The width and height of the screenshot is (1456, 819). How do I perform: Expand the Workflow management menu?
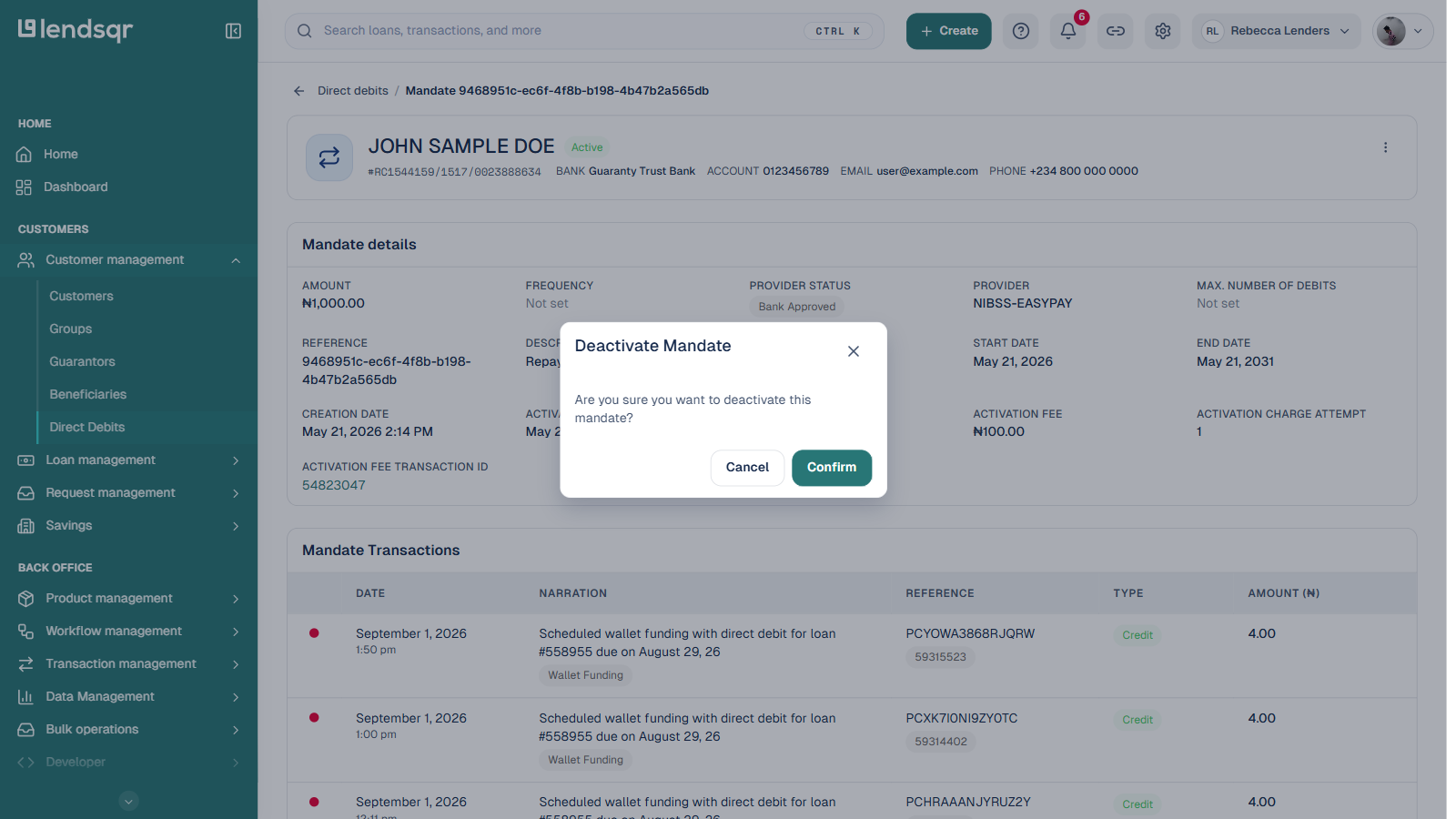[236, 632]
